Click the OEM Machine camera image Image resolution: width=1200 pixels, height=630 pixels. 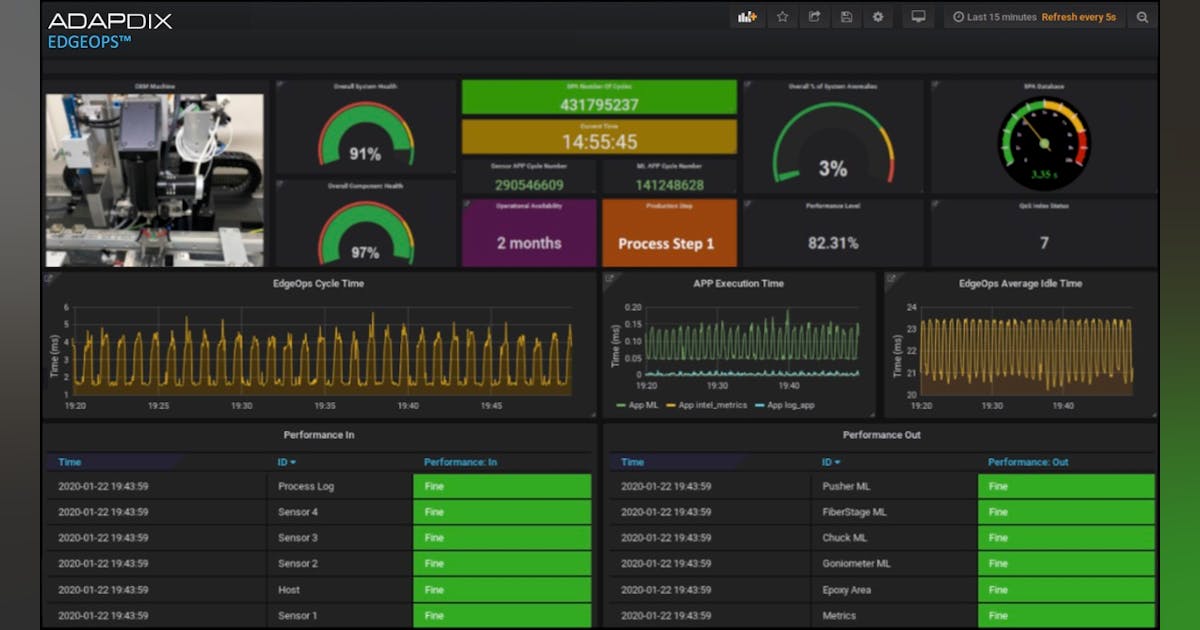[x=155, y=180]
